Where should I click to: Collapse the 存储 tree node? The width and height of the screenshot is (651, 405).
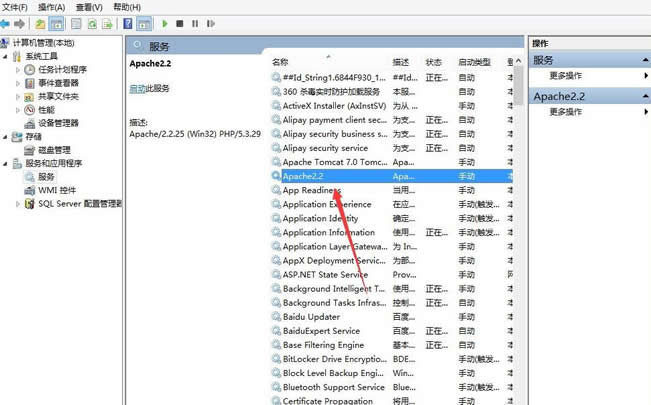coord(5,137)
